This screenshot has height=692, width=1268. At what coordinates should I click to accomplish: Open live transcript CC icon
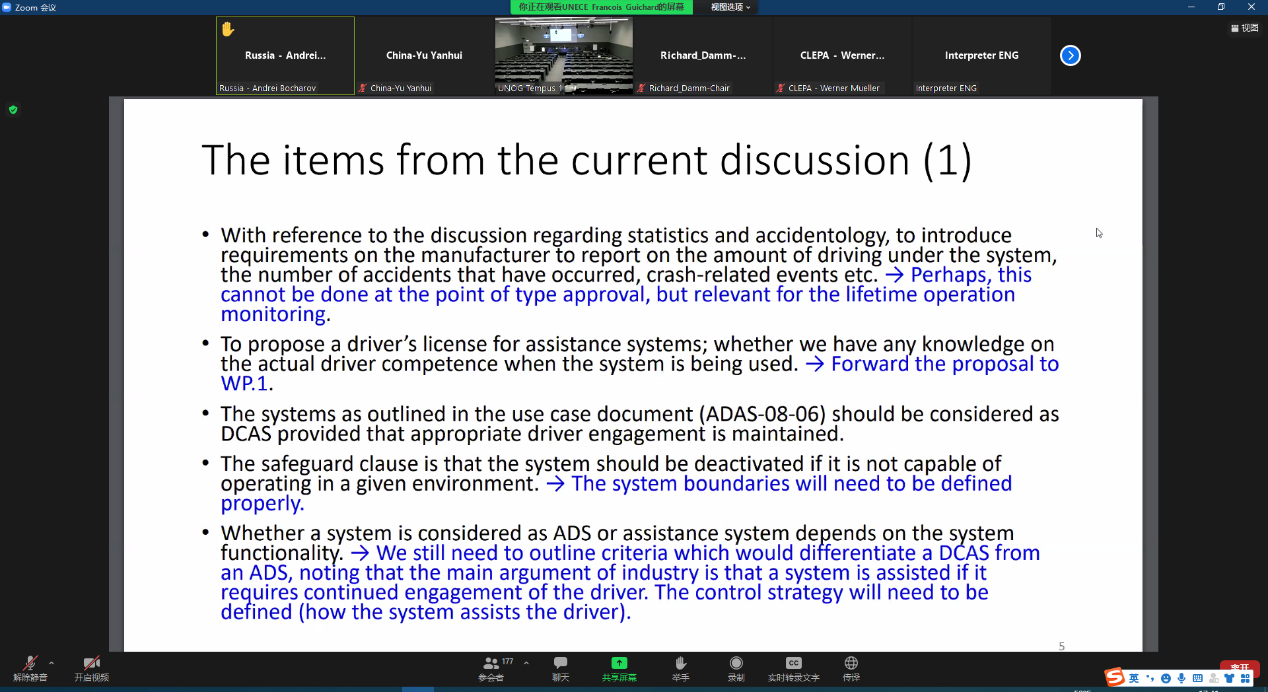click(793, 667)
